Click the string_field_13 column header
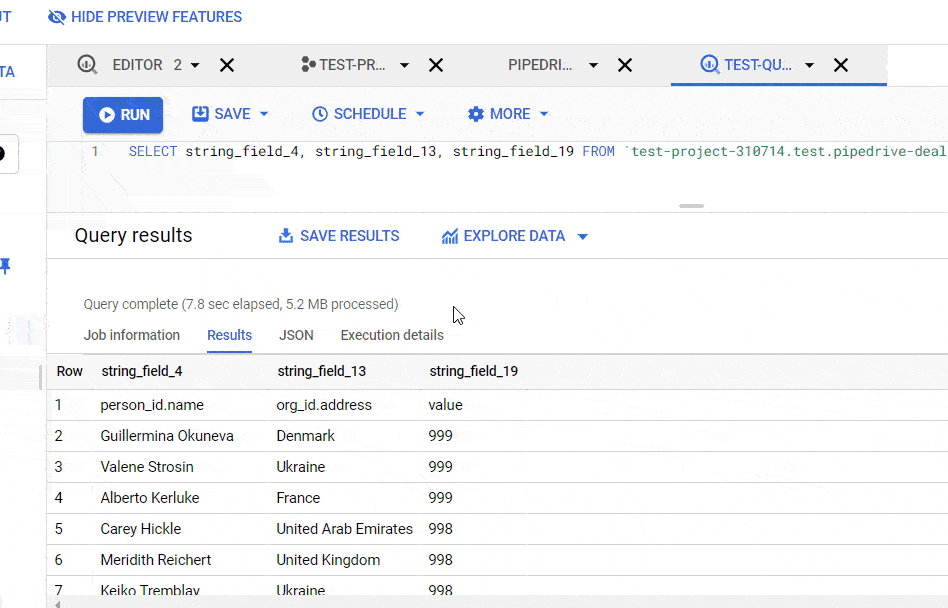The height and width of the screenshot is (608, 948). click(322, 371)
